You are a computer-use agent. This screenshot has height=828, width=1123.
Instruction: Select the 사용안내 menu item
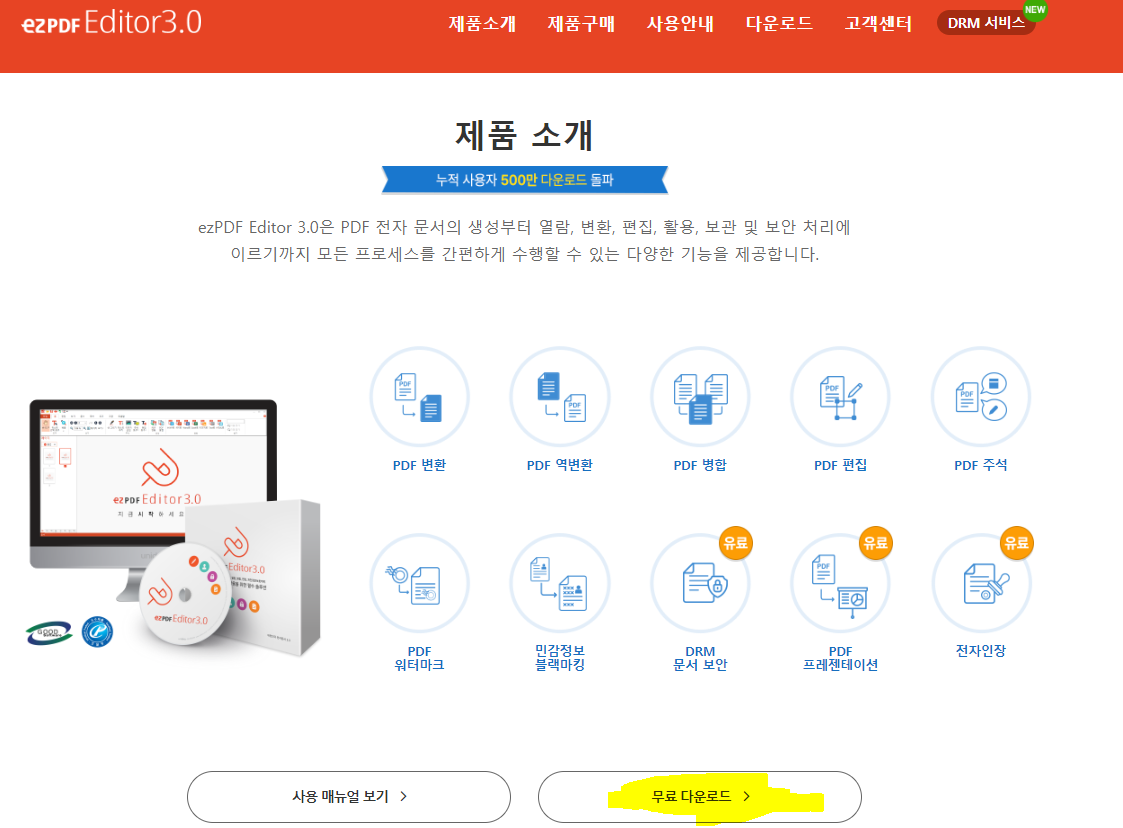680,24
